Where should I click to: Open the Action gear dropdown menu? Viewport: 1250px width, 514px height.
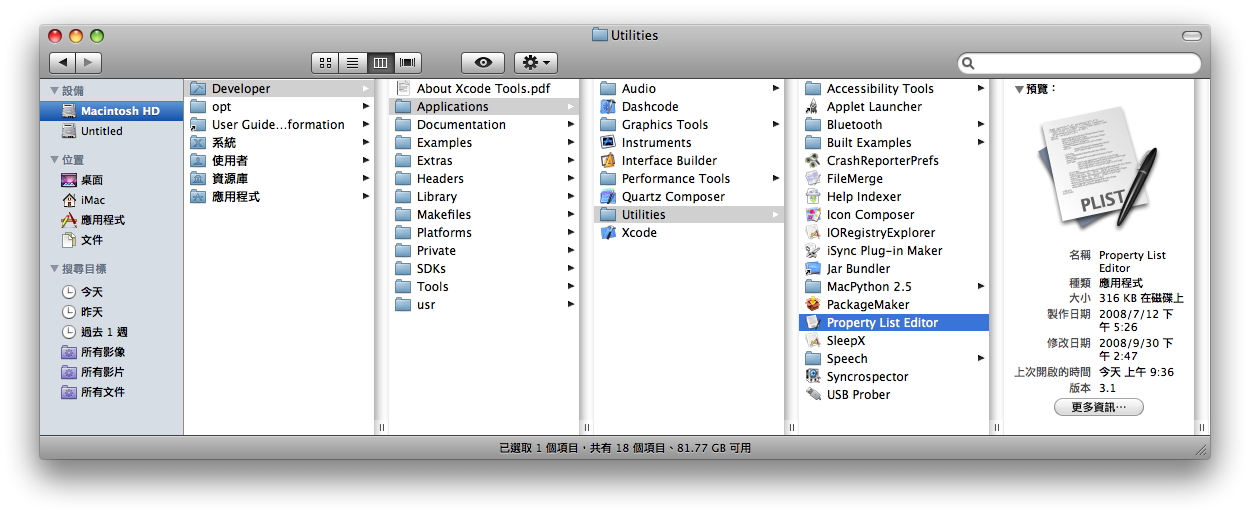click(x=536, y=62)
